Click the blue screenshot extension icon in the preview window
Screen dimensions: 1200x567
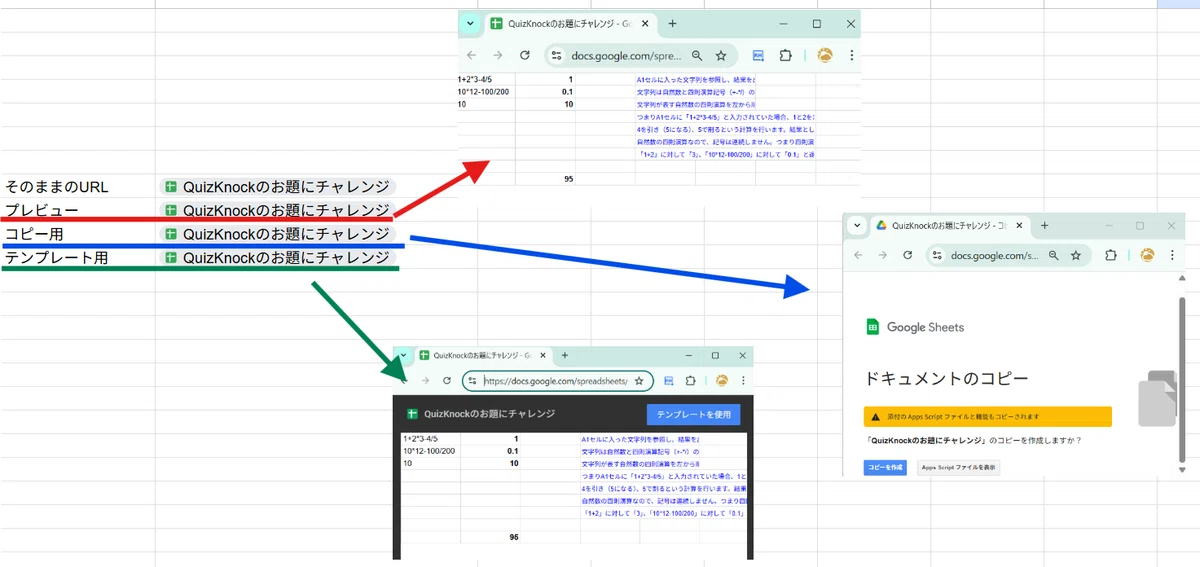pos(759,56)
